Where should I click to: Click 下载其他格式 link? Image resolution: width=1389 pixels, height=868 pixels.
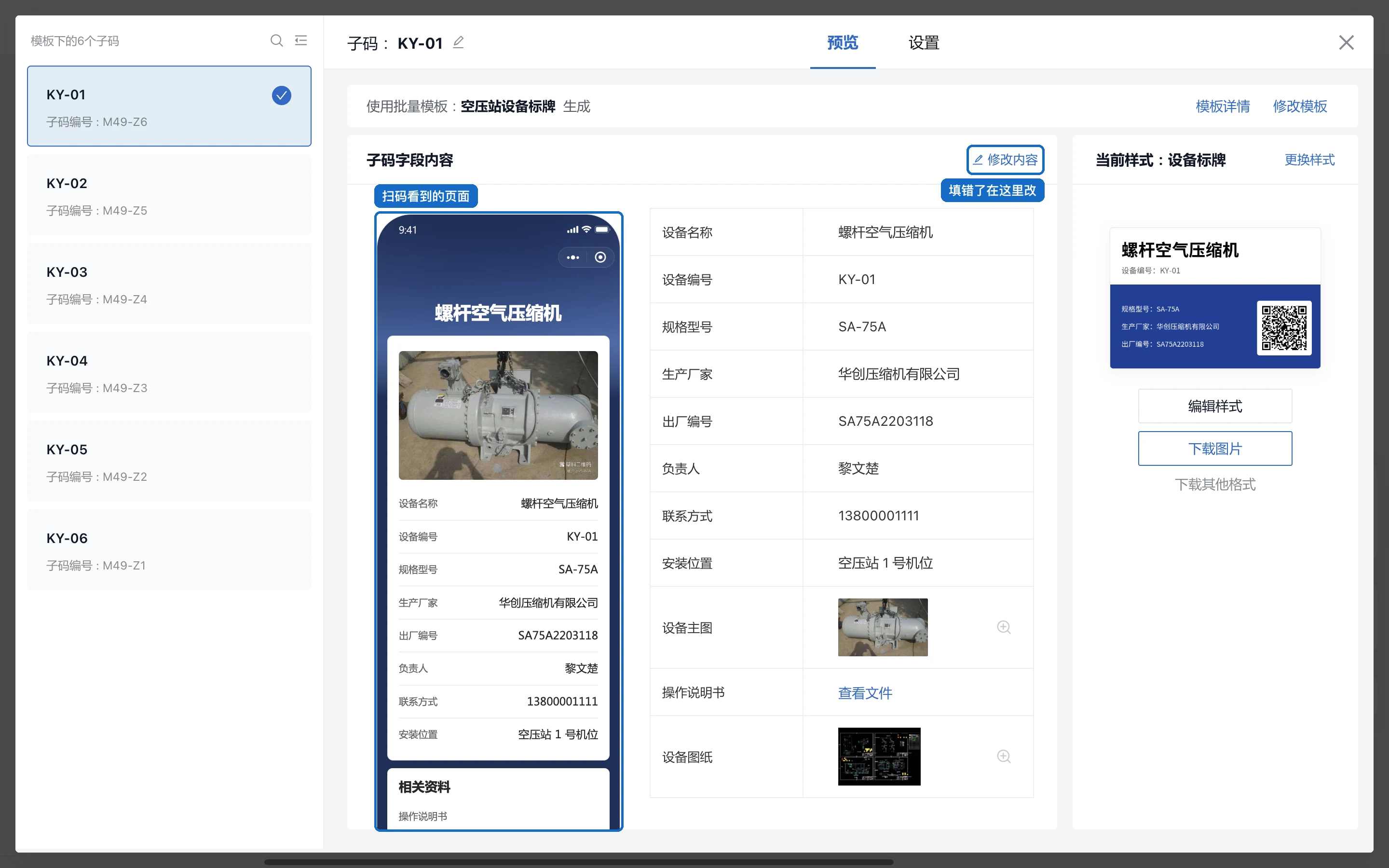point(1215,485)
